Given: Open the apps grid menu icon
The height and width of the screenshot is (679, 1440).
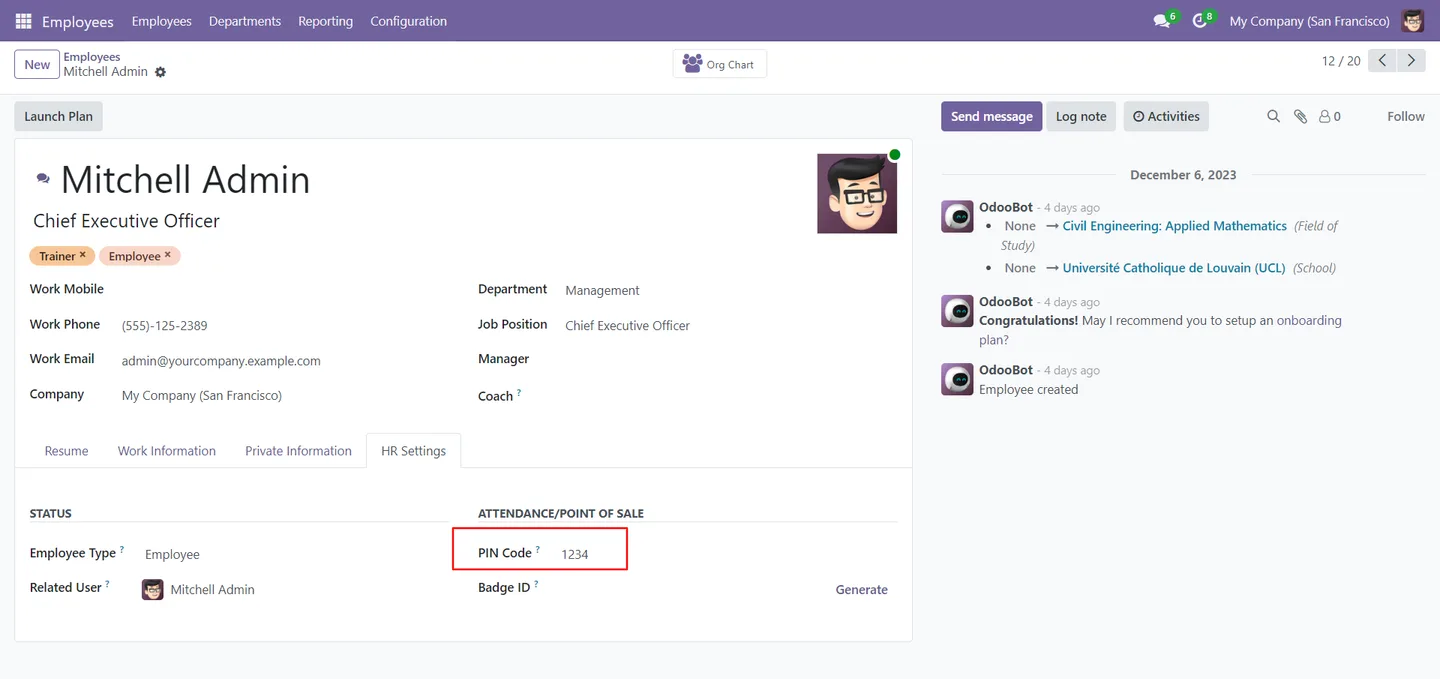Looking at the screenshot, I should point(24,21).
